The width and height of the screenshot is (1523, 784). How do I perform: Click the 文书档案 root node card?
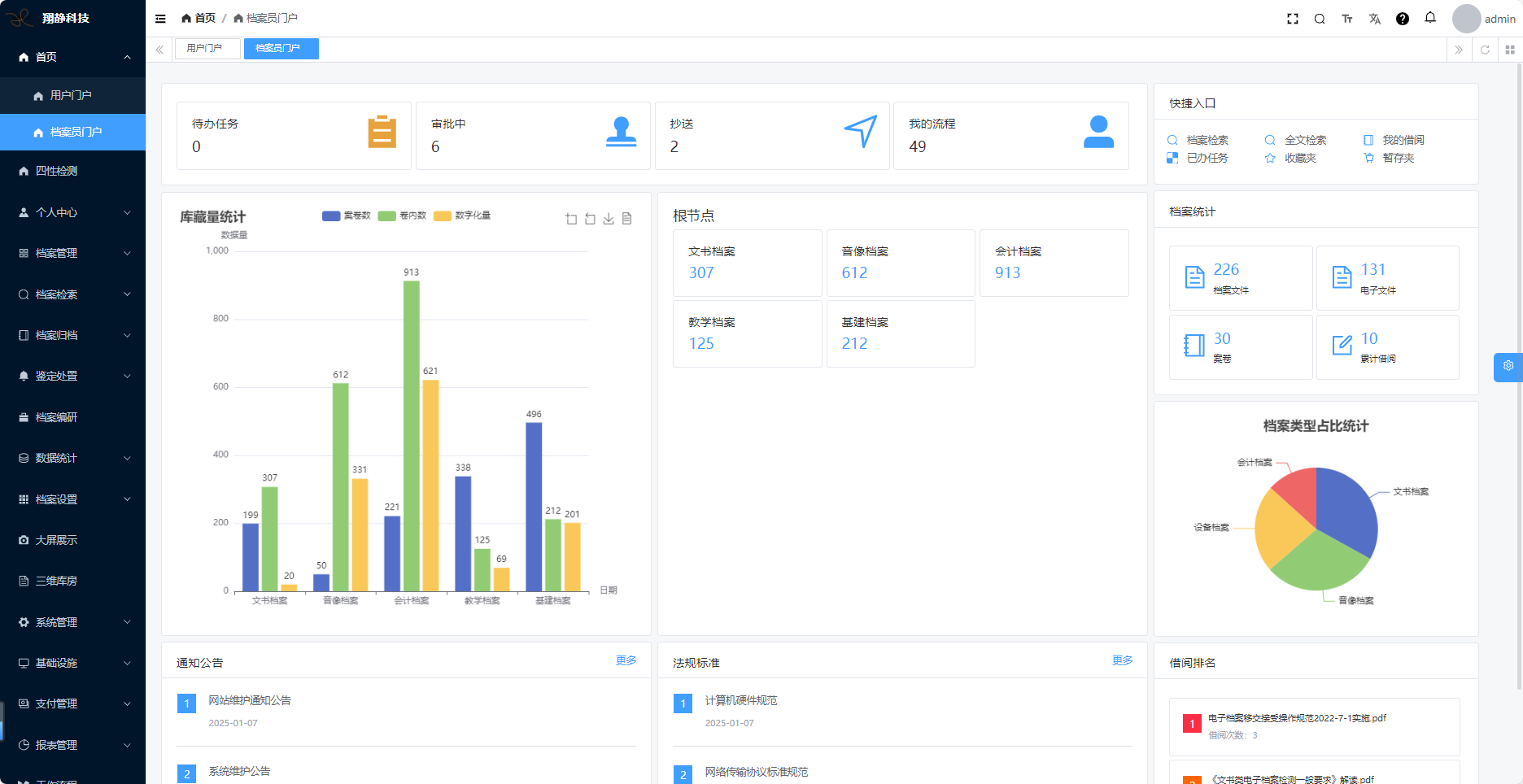[x=747, y=263]
